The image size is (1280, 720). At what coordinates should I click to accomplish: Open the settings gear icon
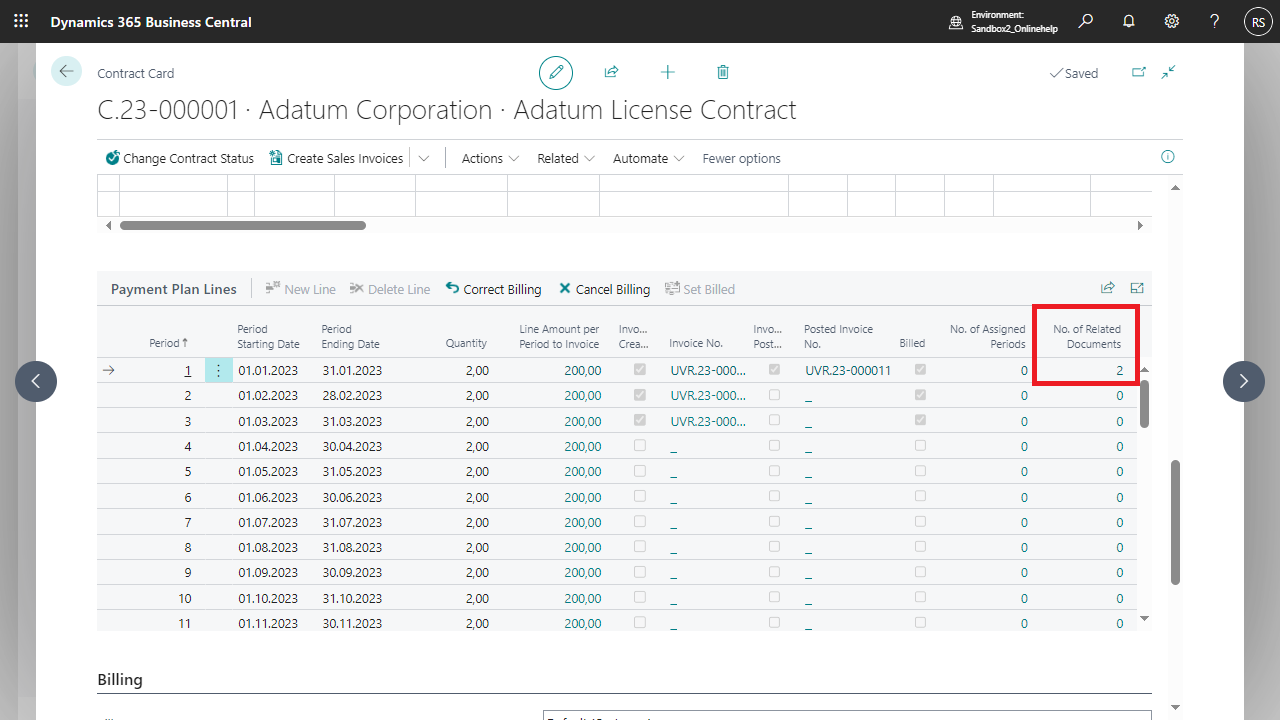click(x=1172, y=21)
